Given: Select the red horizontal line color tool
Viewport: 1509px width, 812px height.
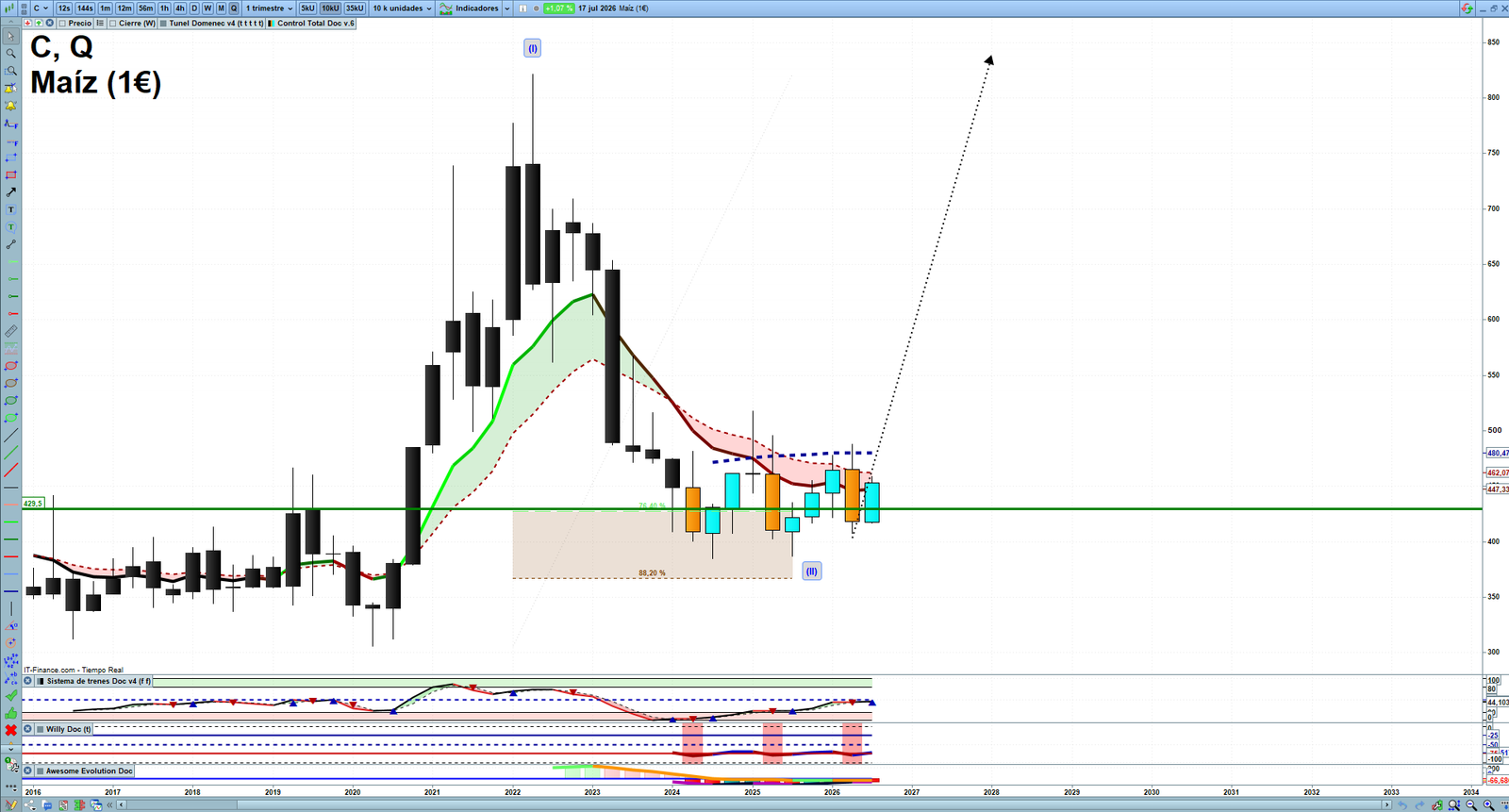Looking at the screenshot, I should tap(11, 556).
